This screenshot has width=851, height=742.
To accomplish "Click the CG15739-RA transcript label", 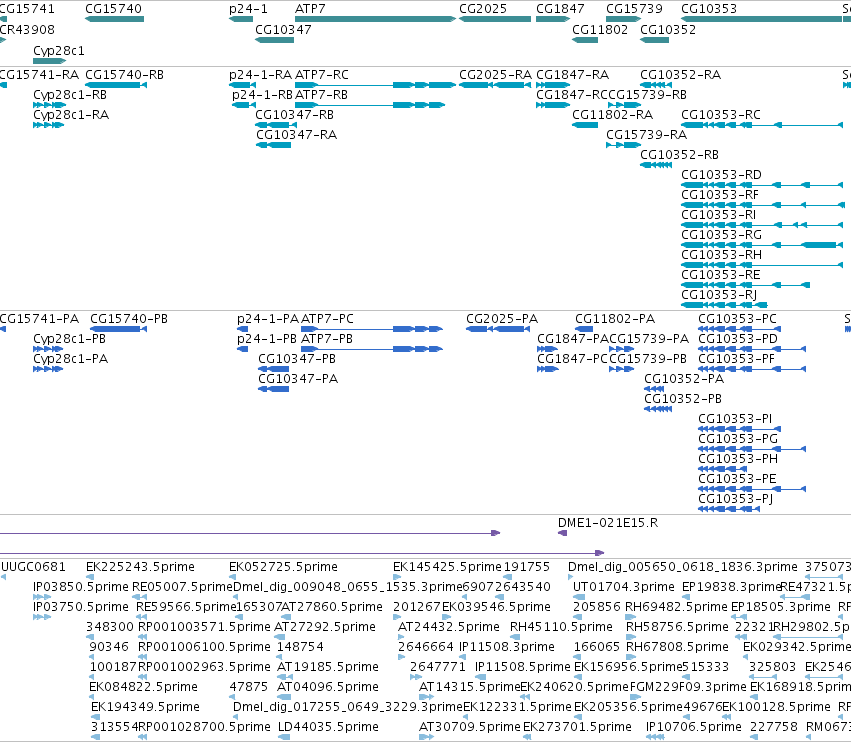I will pyautogui.click(x=646, y=134).
